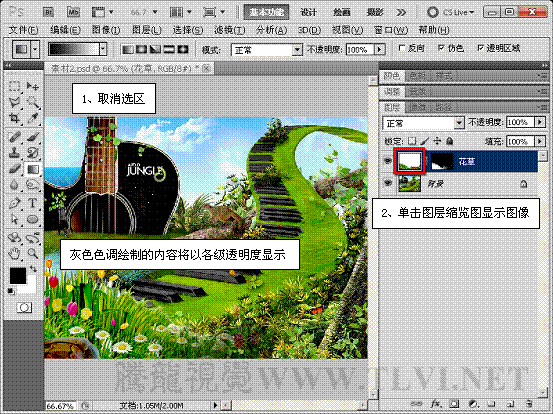This screenshot has width=553, height=414.
Task: Swap foreground and background colors
Action: [x=33, y=269]
